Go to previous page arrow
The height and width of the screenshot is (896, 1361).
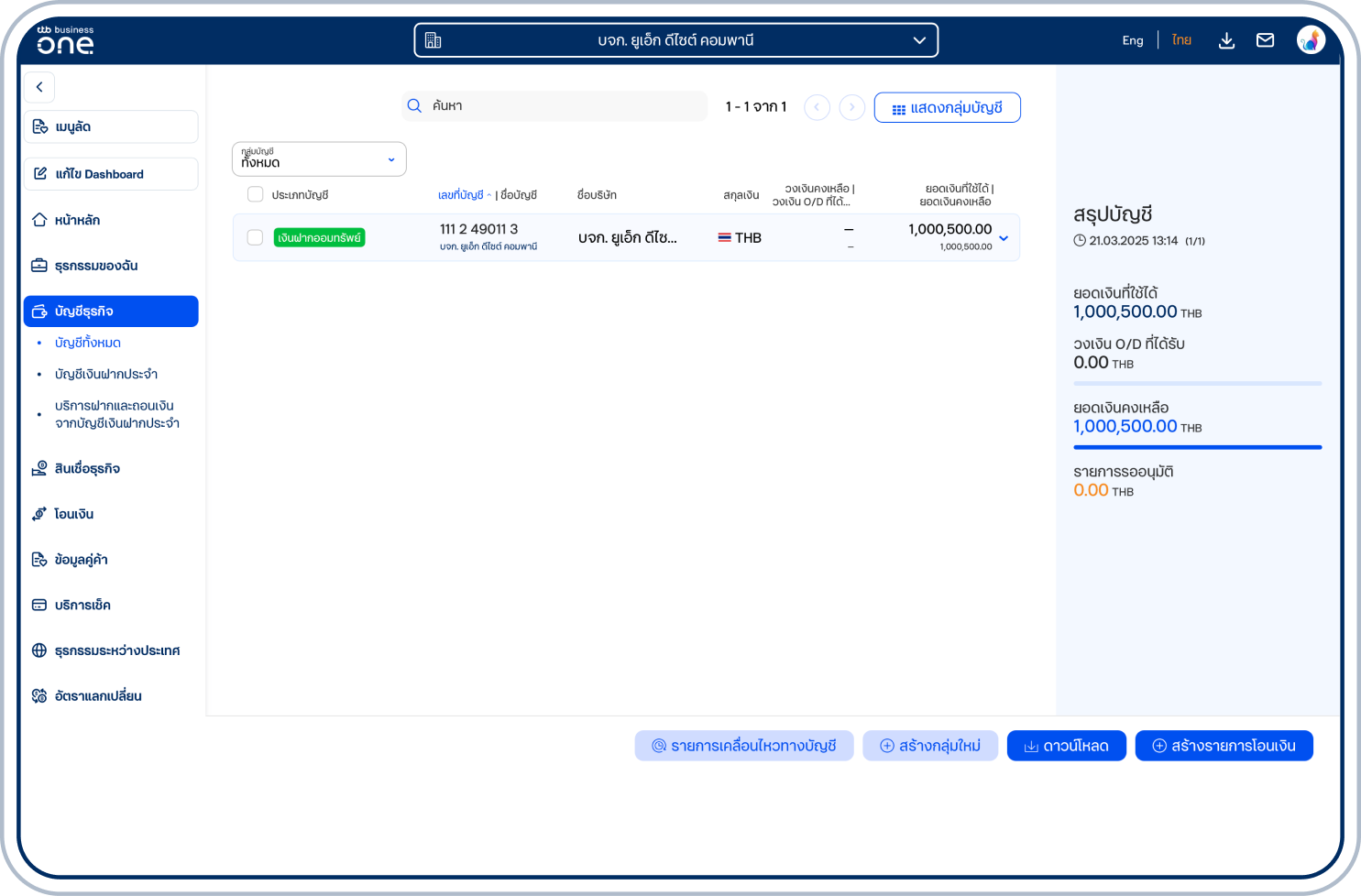817,107
